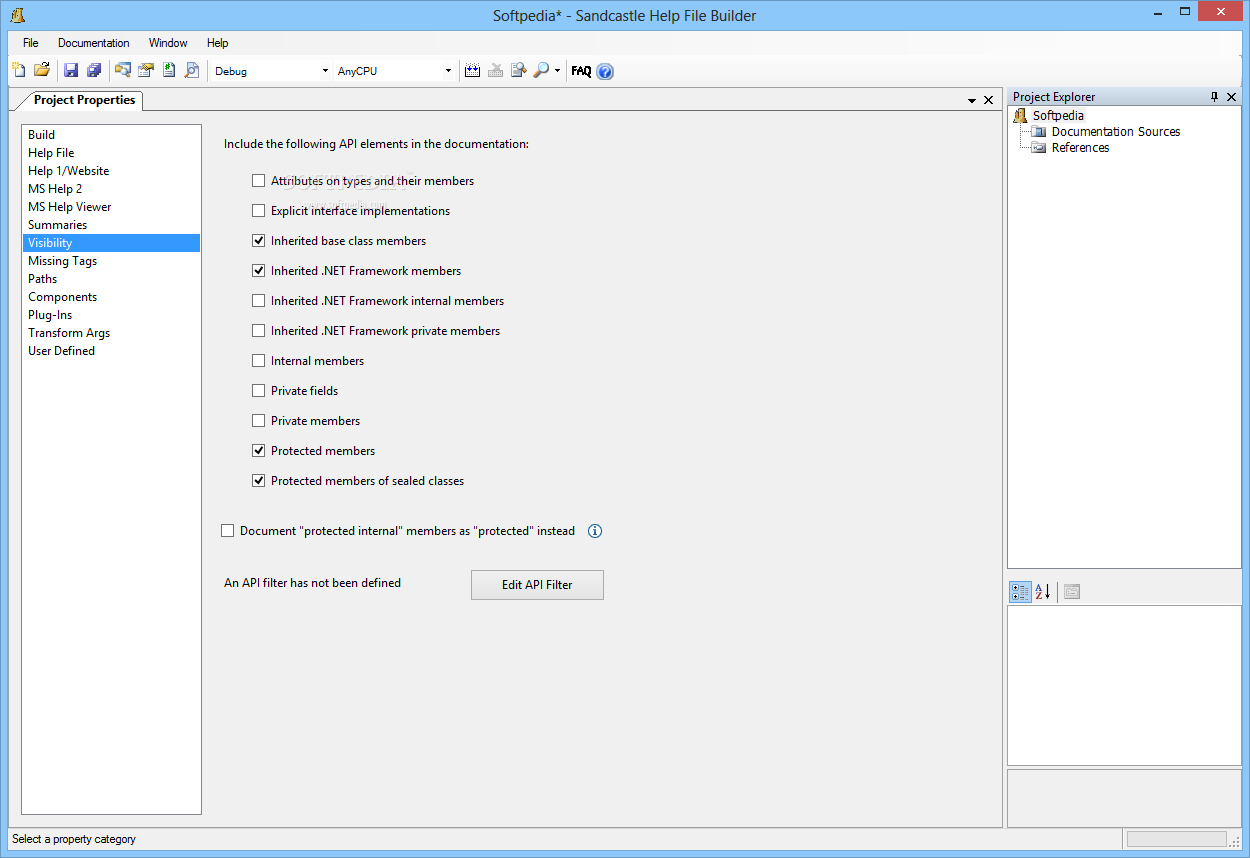This screenshot has width=1250, height=858.
Task: Select the User Defined category
Action: click(x=111, y=351)
